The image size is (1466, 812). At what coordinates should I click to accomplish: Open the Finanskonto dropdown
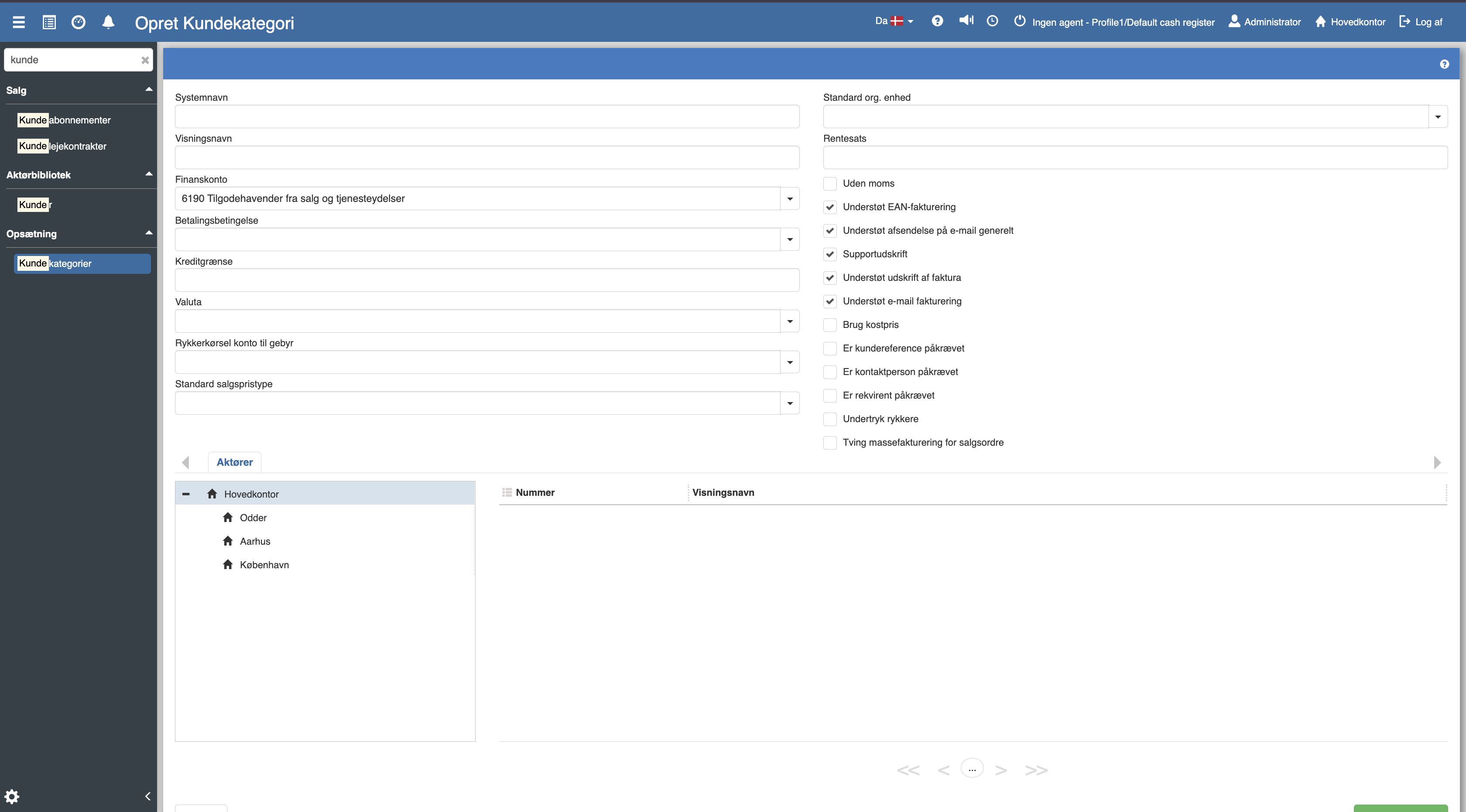pyautogui.click(x=789, y=198)
